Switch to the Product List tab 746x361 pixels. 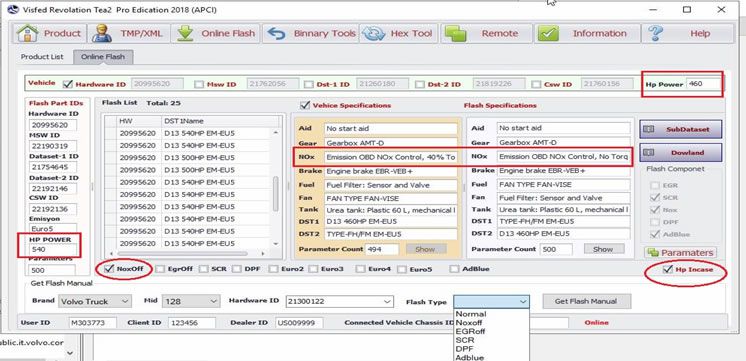(42, 57)
